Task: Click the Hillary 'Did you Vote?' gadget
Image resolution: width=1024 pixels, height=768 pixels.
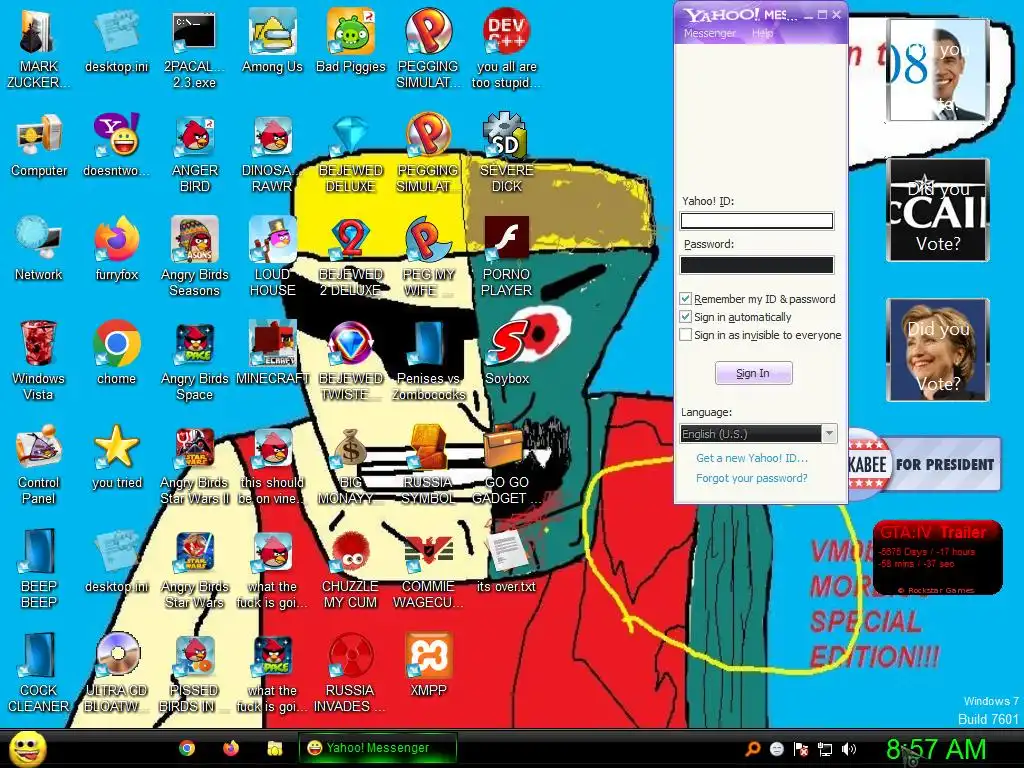Action: click(938, 349)
